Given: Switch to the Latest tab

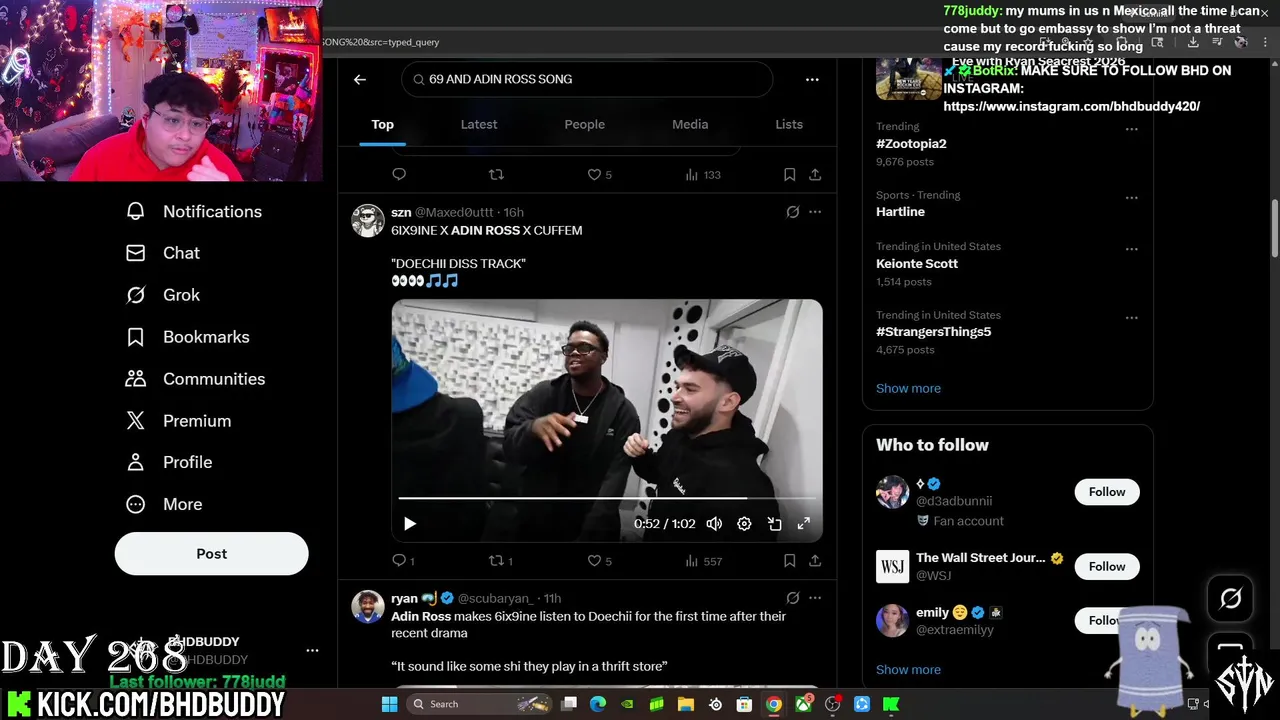Looking at the screenshot, I should (x=479, y=124).
